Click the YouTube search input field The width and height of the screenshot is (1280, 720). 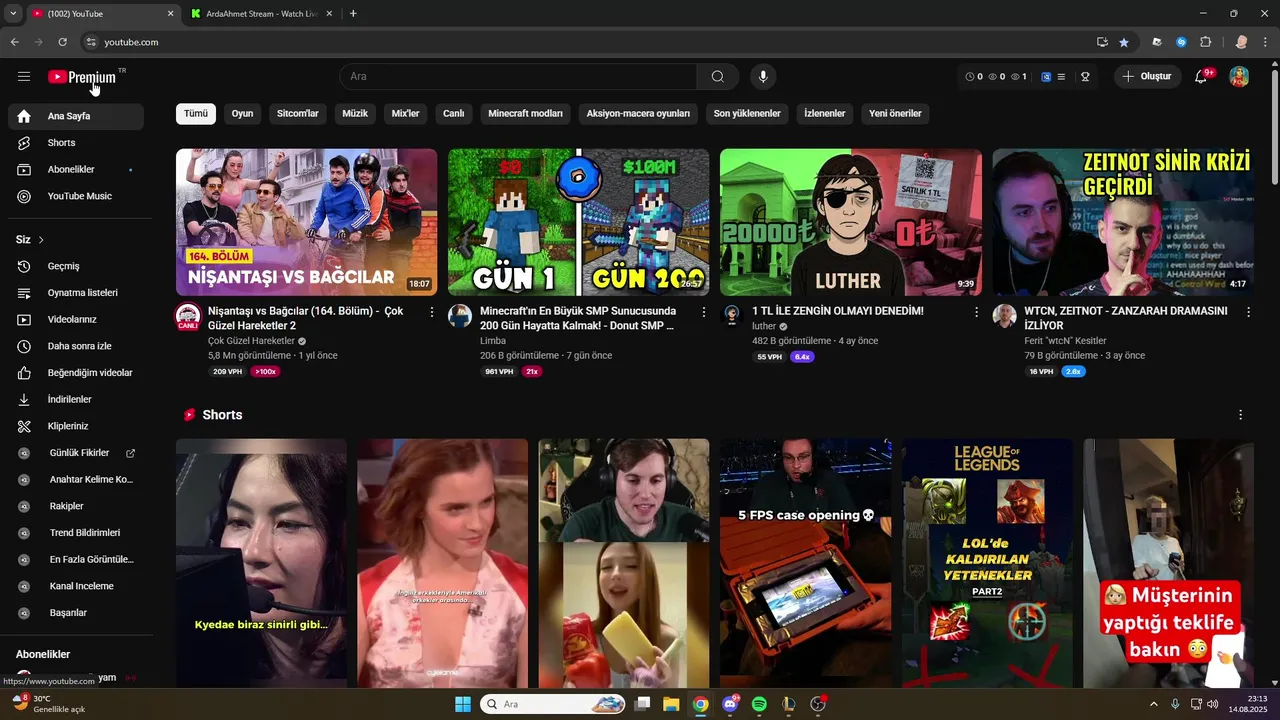point(518,77)
